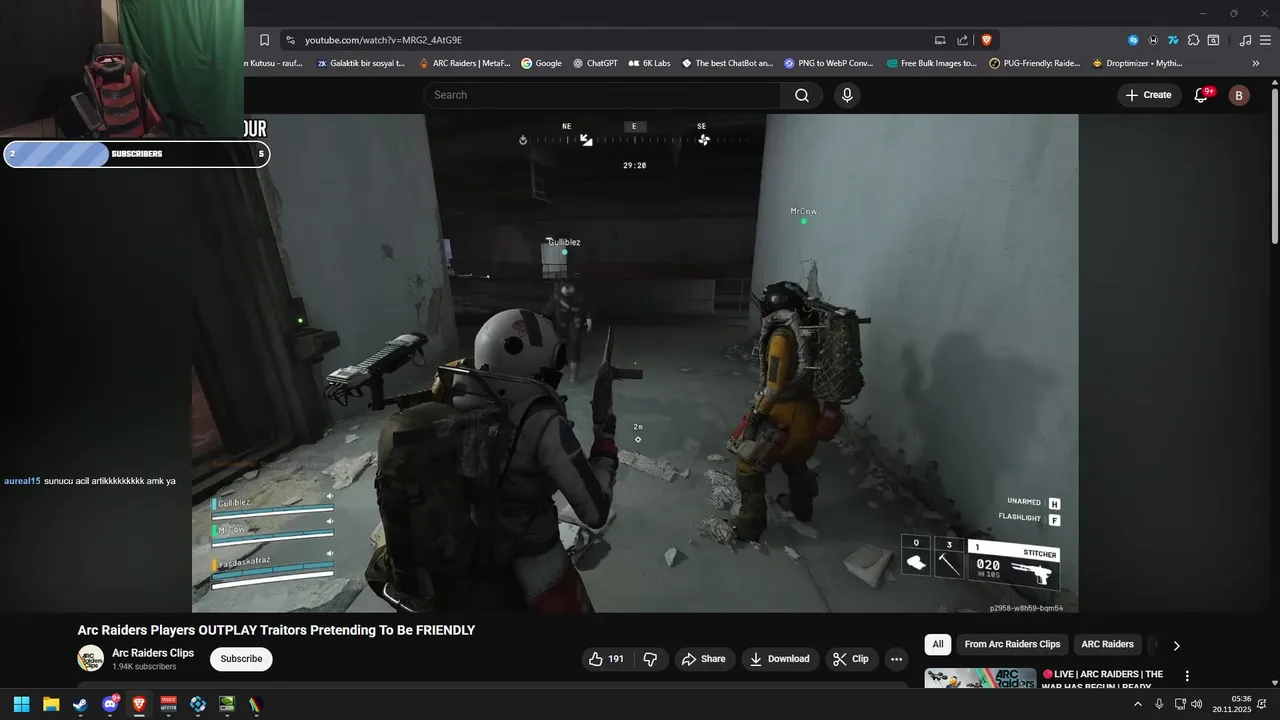1280x720 pixels.
Task: Dislike the video with thumbs down
Action: (x=650, y=659)
